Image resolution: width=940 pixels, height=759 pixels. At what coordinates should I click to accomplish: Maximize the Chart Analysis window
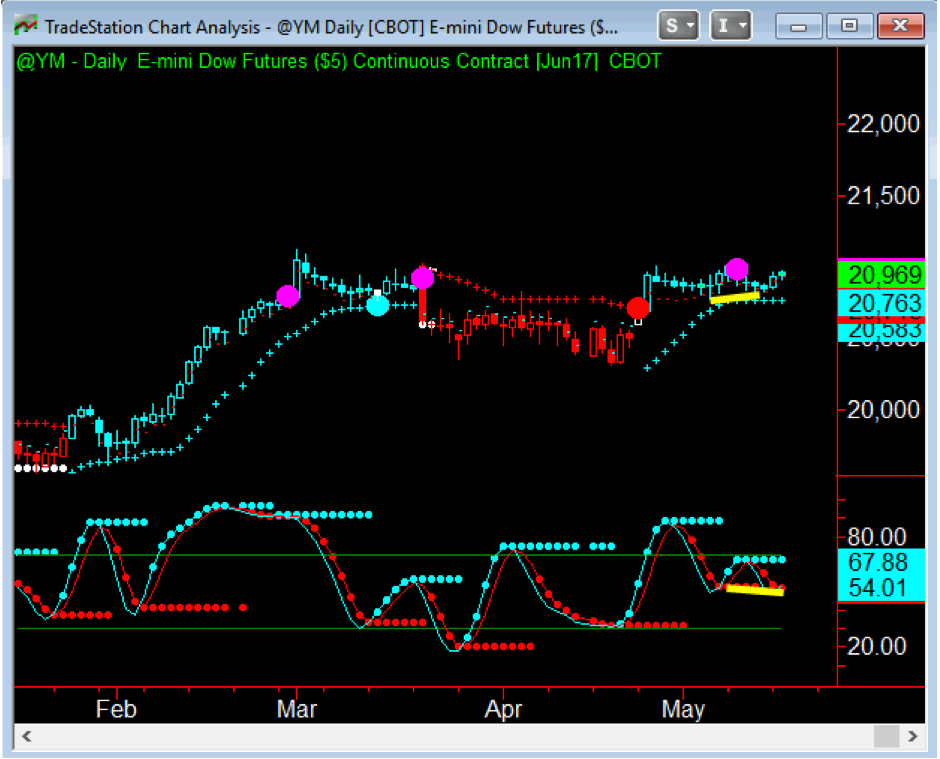coord(849,26)
